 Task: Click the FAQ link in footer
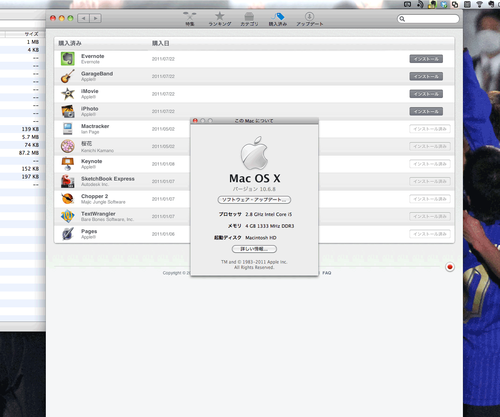[x=327, y=273]
